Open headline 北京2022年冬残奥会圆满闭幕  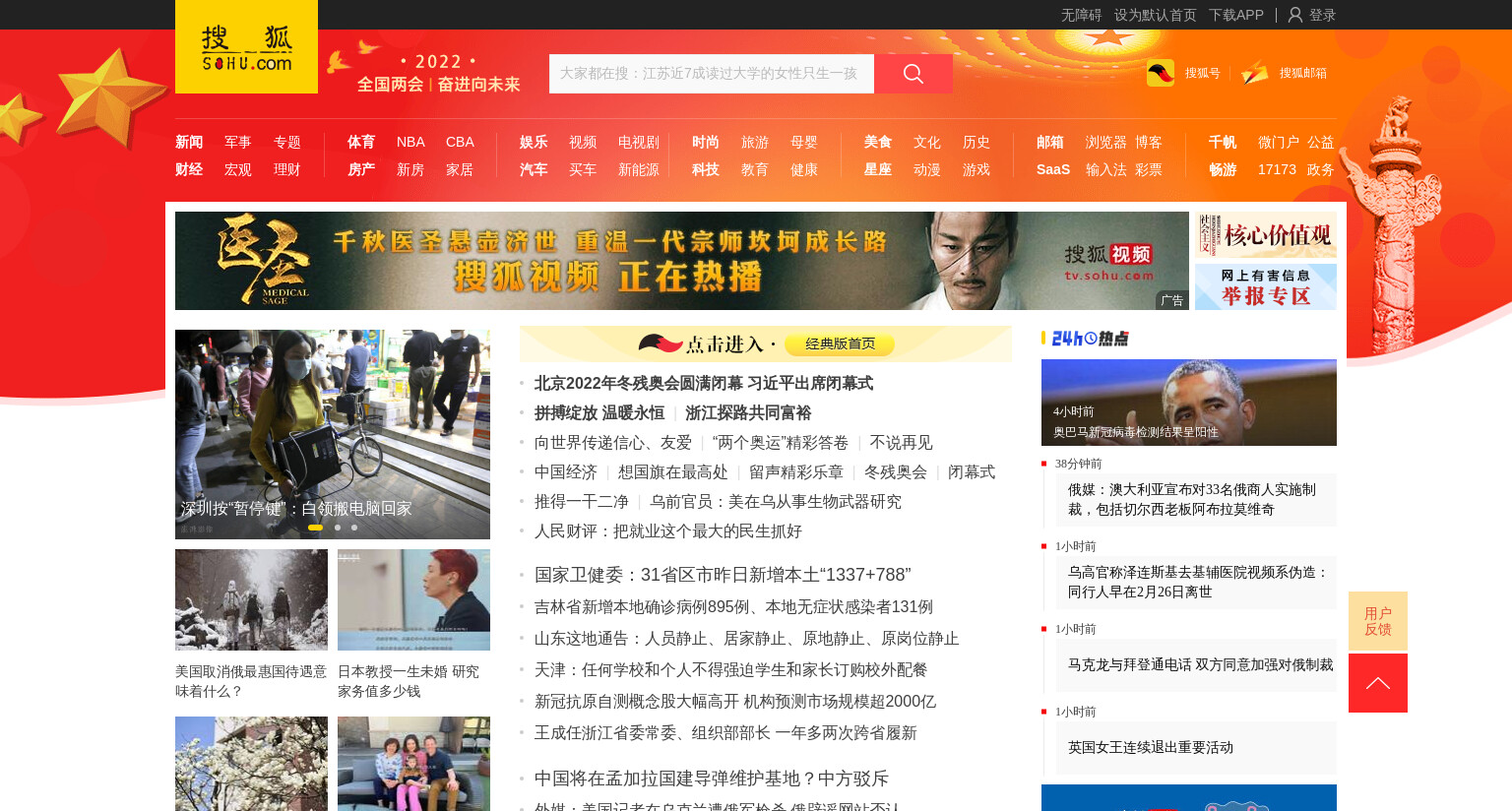704,383
